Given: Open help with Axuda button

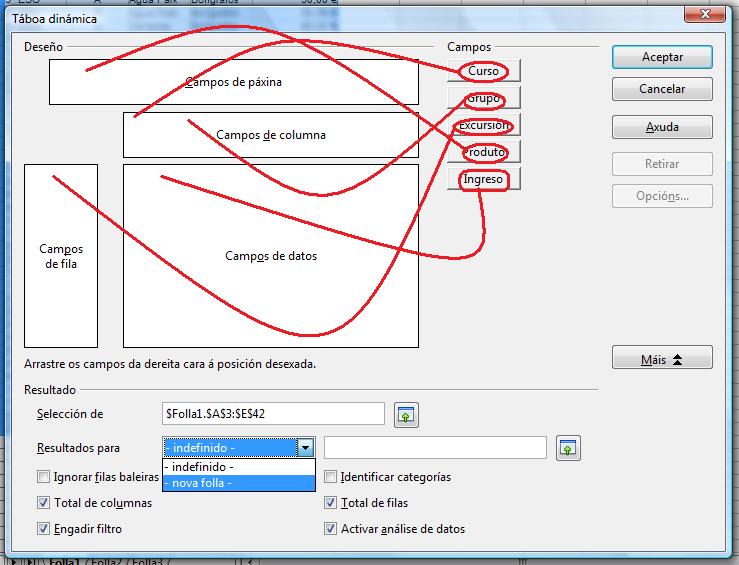Looking at the screenshot, I should [x=662, y=127].
